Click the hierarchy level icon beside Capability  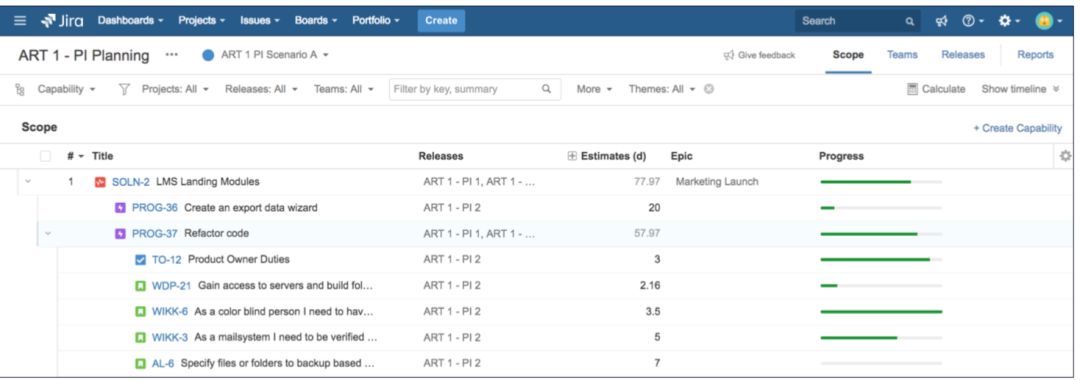coord(20,89)
